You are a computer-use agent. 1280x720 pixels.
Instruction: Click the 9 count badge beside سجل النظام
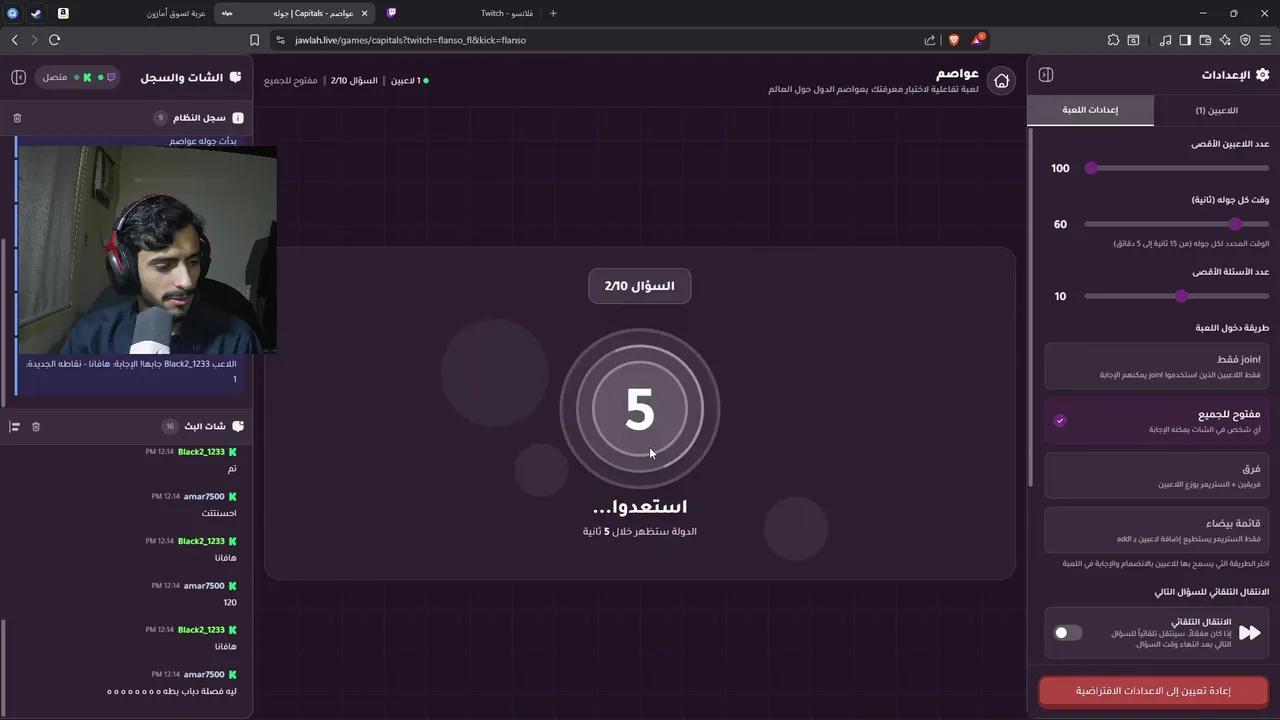pyautogui.click(x=159, y=118)
